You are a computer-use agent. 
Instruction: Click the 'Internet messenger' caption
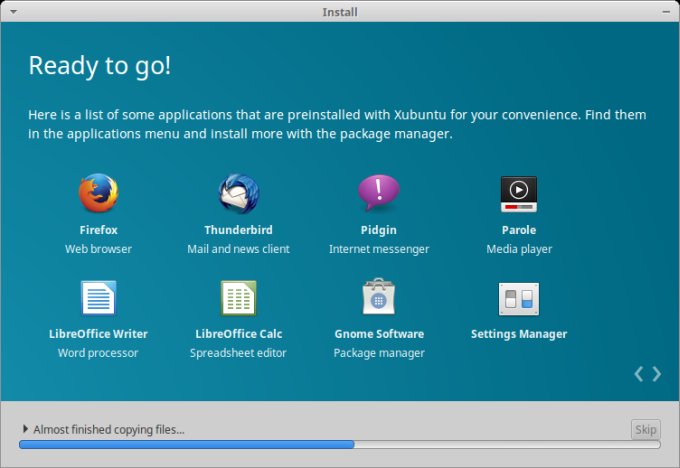[379, 249]
